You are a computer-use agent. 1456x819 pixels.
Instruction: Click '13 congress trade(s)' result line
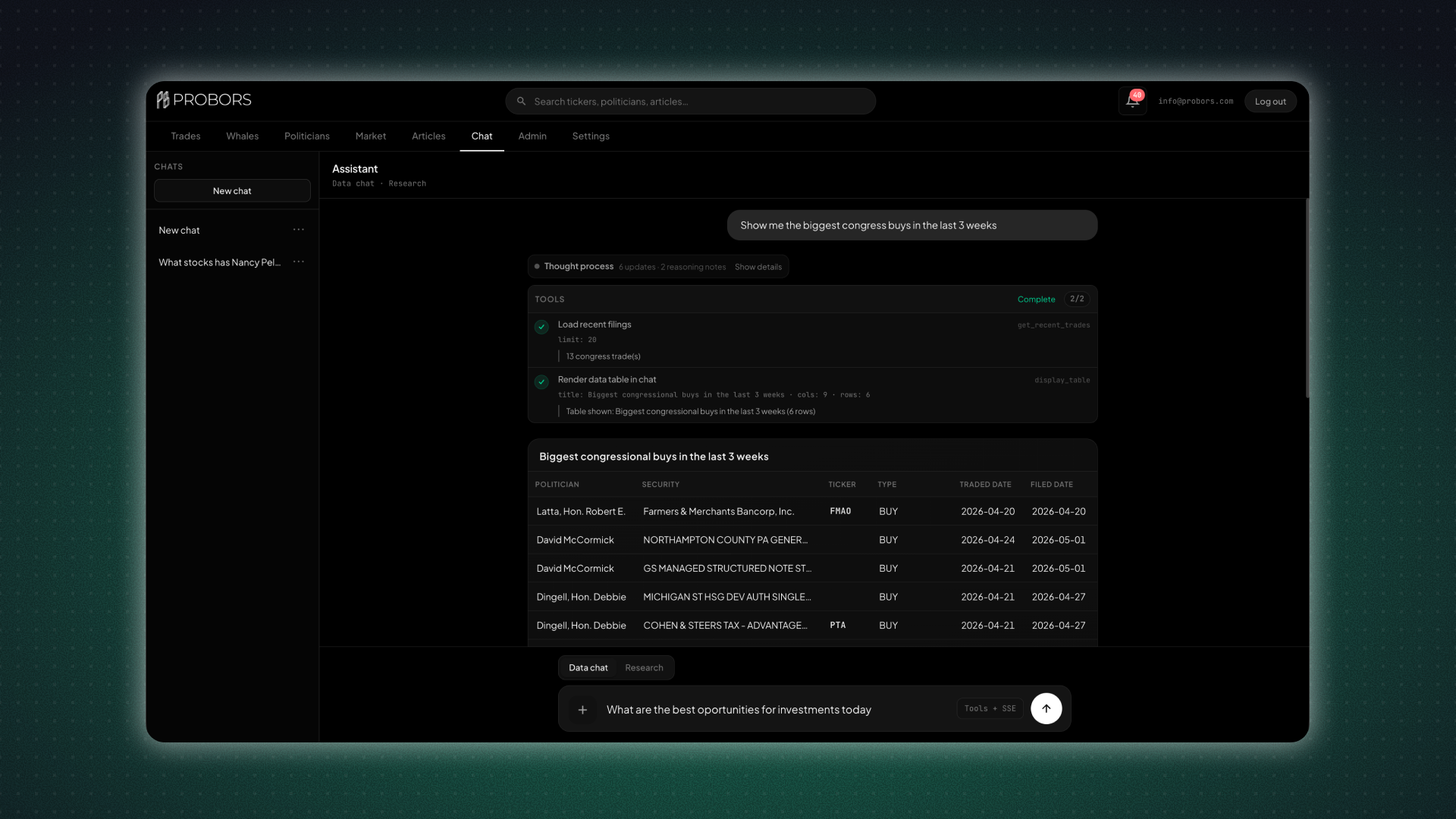tap(604, 356)
